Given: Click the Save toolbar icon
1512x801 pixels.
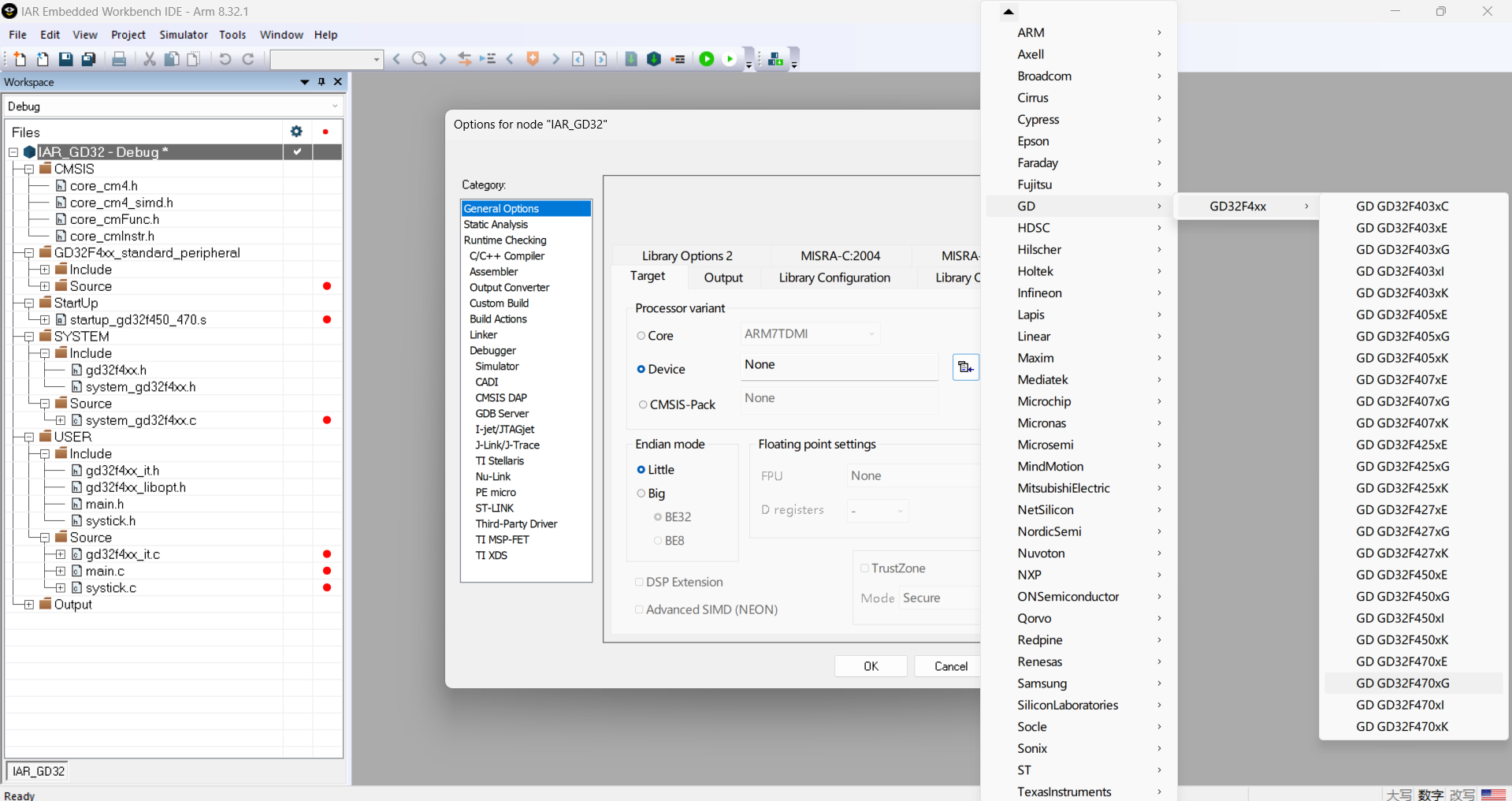Looking at the screenshot, I should [66, 59].
